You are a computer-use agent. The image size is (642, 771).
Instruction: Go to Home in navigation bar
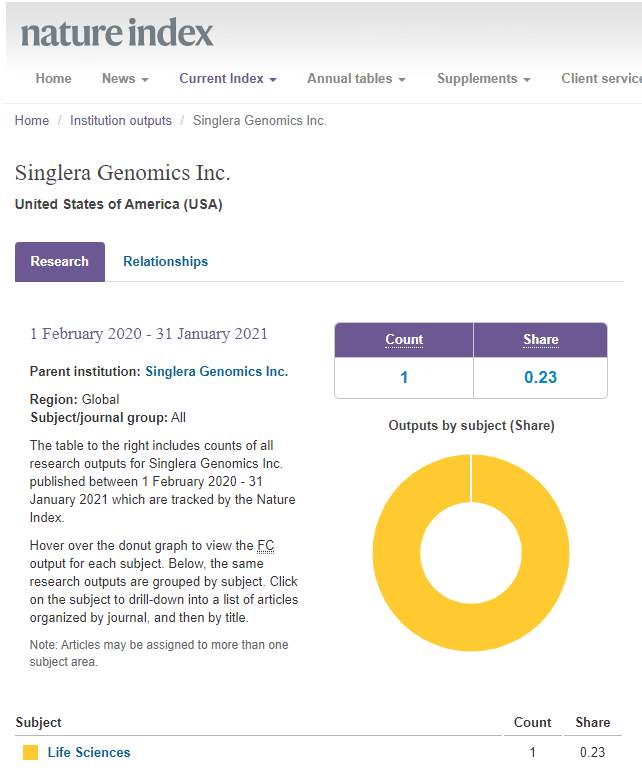54,79
